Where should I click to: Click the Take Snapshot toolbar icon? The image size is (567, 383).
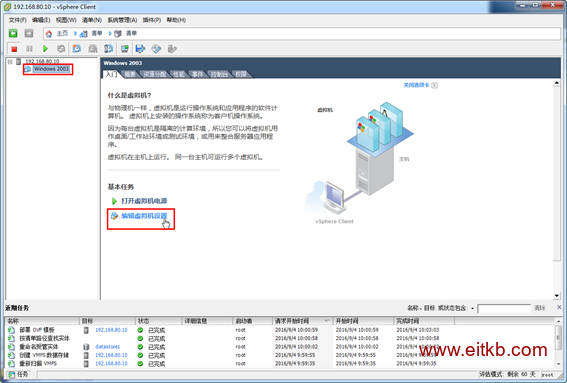pos(77,48)
